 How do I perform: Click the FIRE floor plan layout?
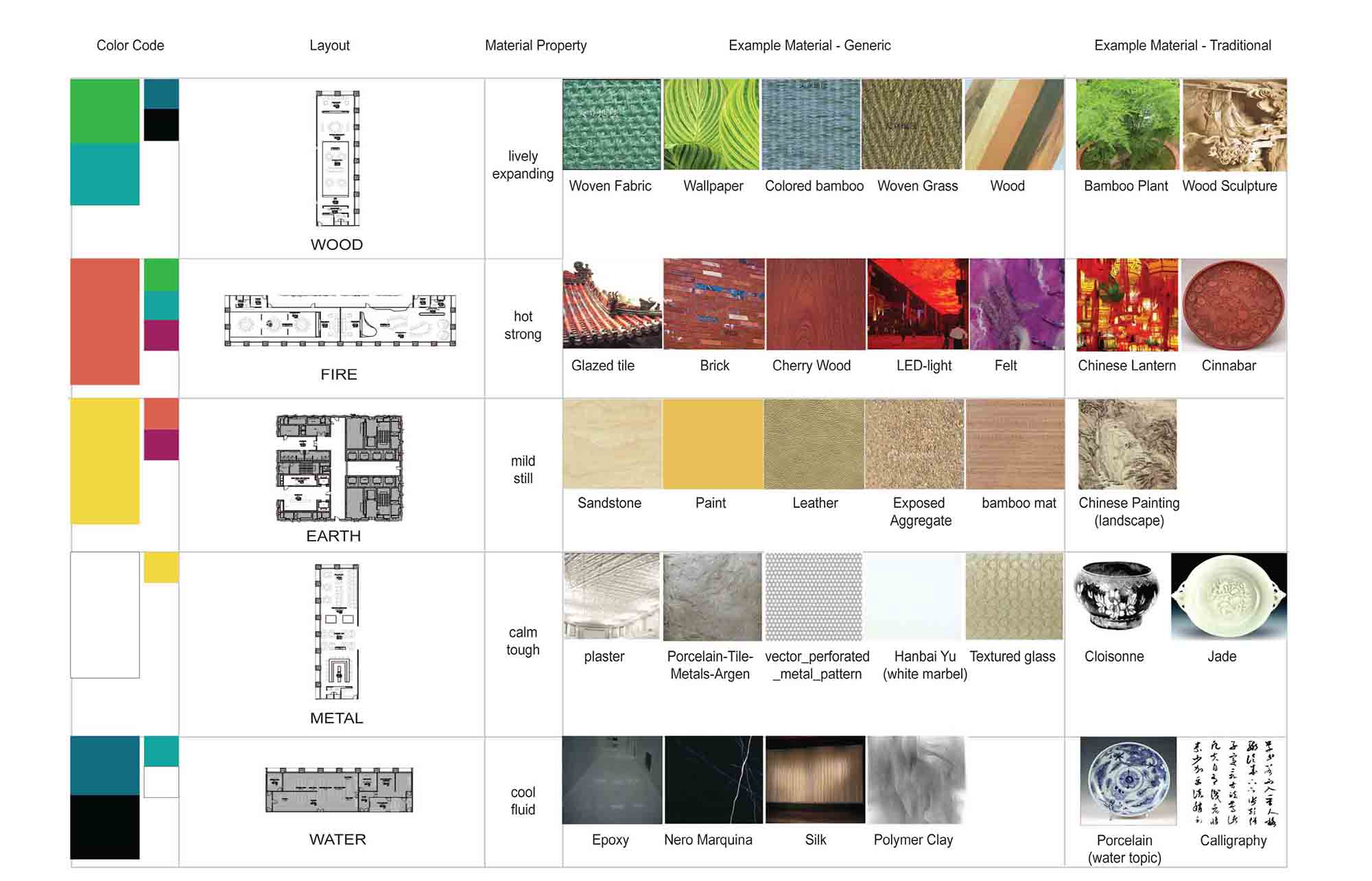pyautogui.click(x=340, y=320)
